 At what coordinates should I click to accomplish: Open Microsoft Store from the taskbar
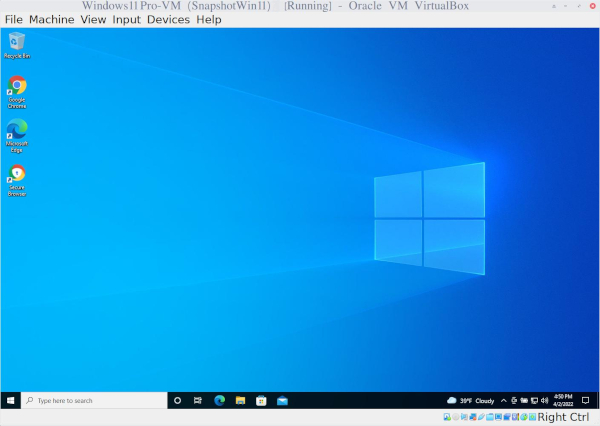pyautogui.click(x=261, y=400)
